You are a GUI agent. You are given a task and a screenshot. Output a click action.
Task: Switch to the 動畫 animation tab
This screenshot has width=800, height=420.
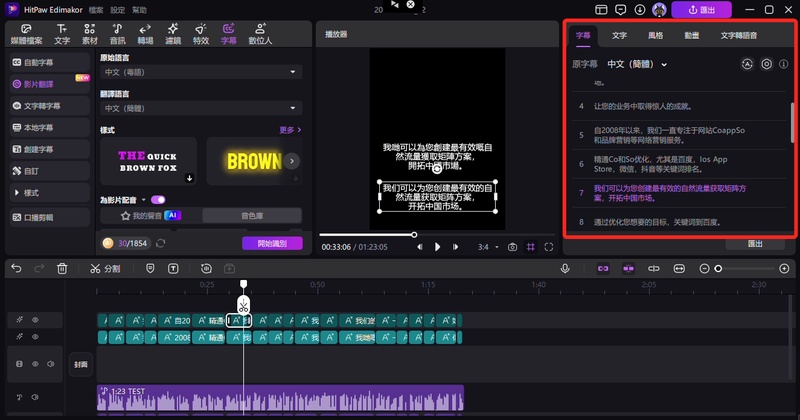pos(692,35)
